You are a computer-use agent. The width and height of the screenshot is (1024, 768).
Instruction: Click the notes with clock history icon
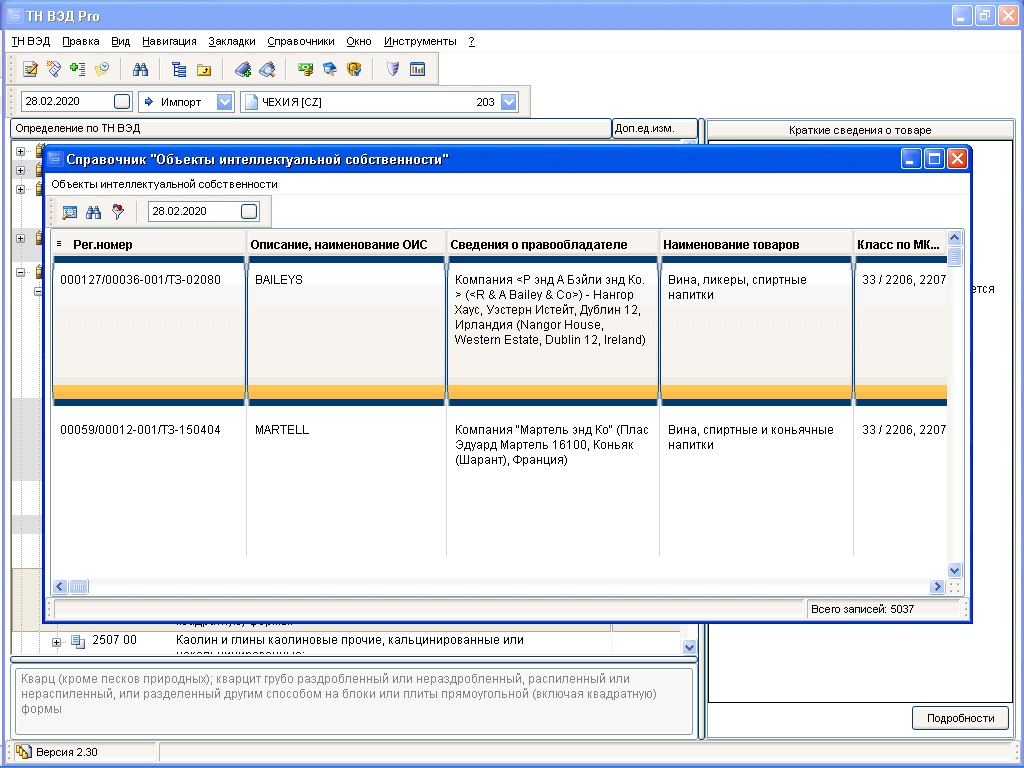tap(102, 69)
